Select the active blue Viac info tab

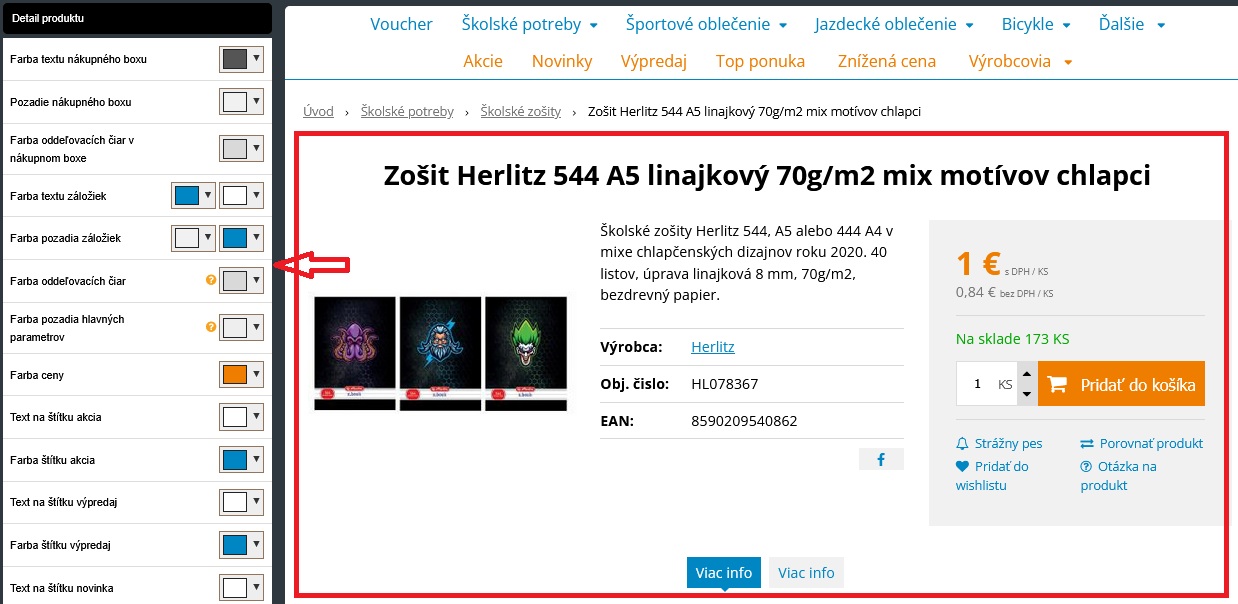tap(724, 573)
